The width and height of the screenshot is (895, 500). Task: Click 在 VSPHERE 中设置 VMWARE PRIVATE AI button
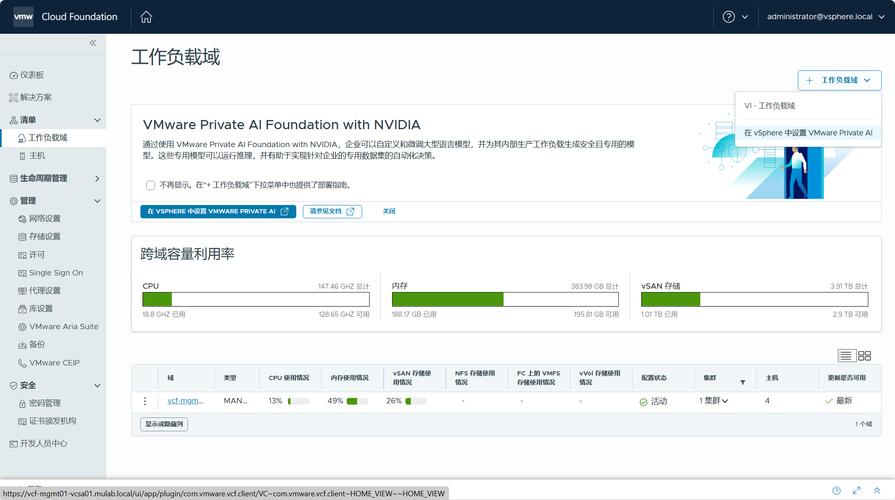point(218,211)
